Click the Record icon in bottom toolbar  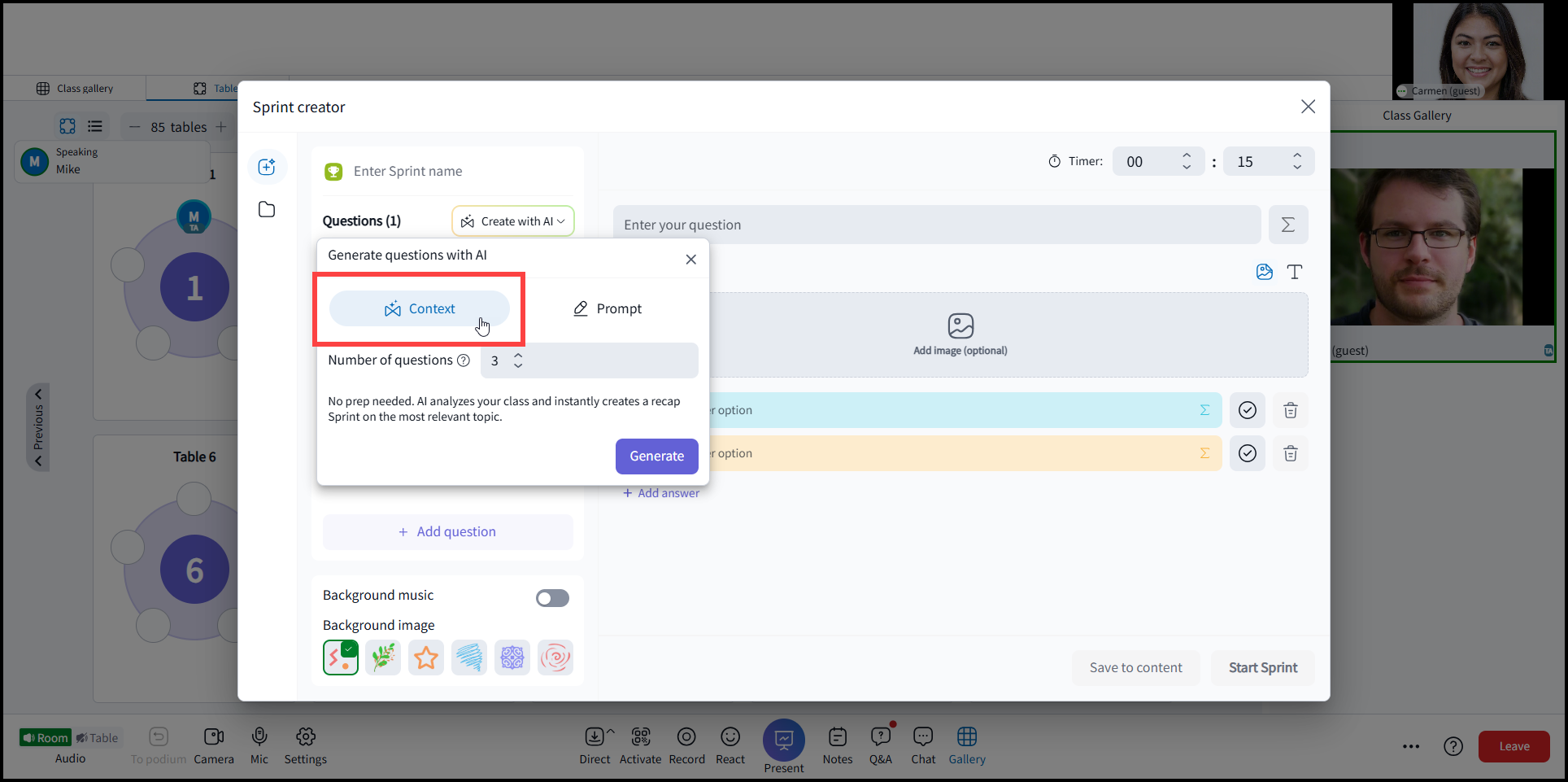[x=686, y=745]
